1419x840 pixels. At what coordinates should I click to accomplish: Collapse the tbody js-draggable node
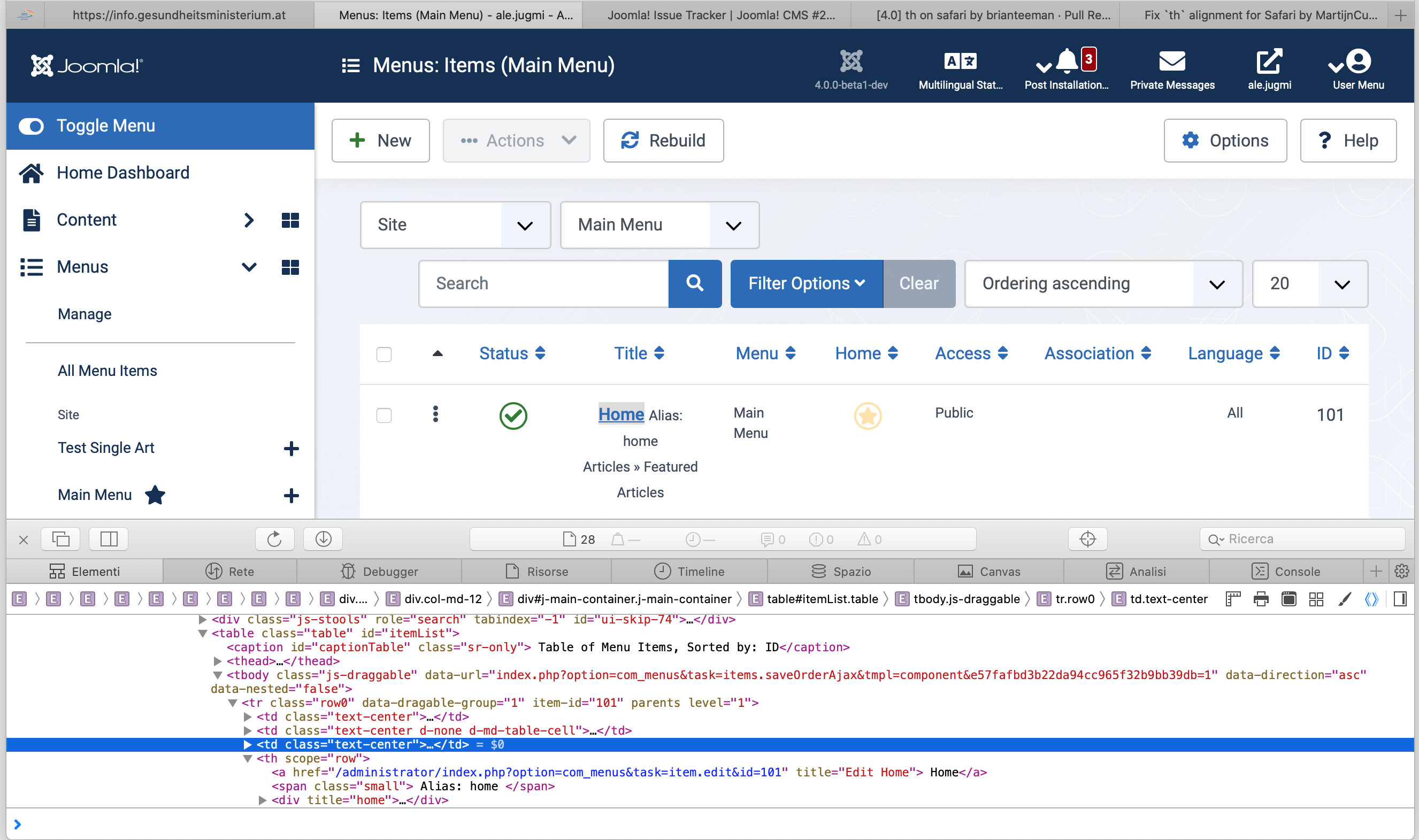coord(218,675)
